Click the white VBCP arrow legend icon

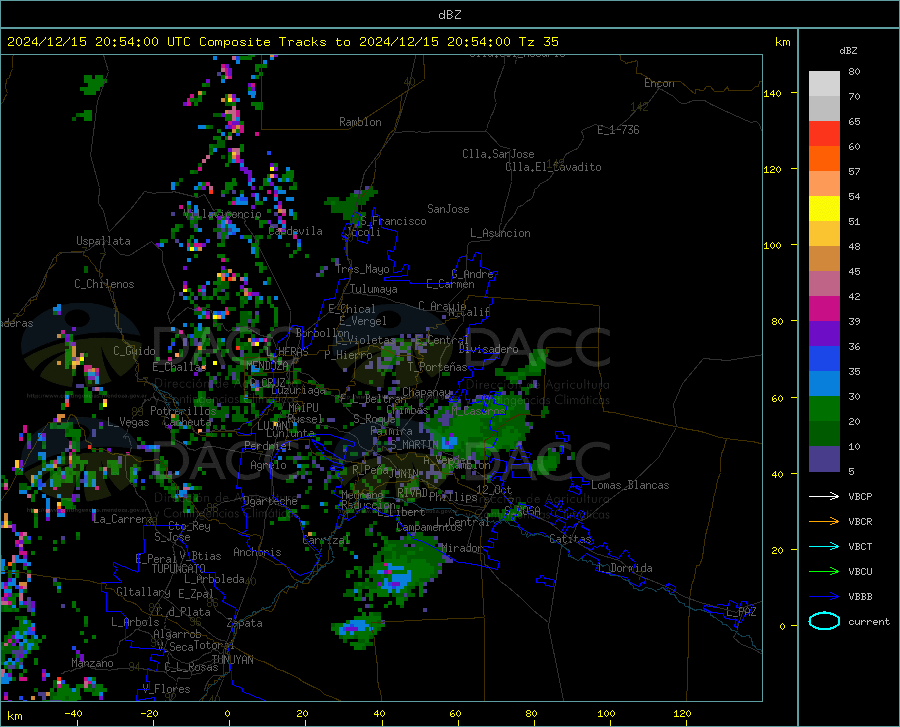pos(824,496)
